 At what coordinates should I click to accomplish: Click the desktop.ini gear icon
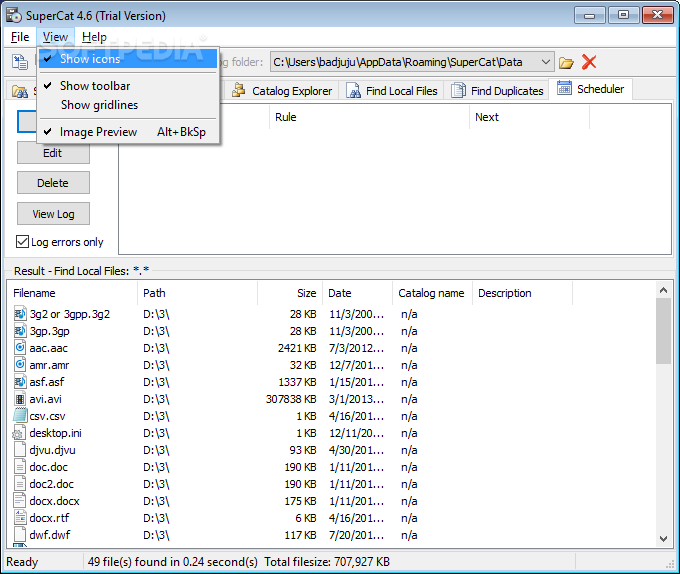(19, 433)
